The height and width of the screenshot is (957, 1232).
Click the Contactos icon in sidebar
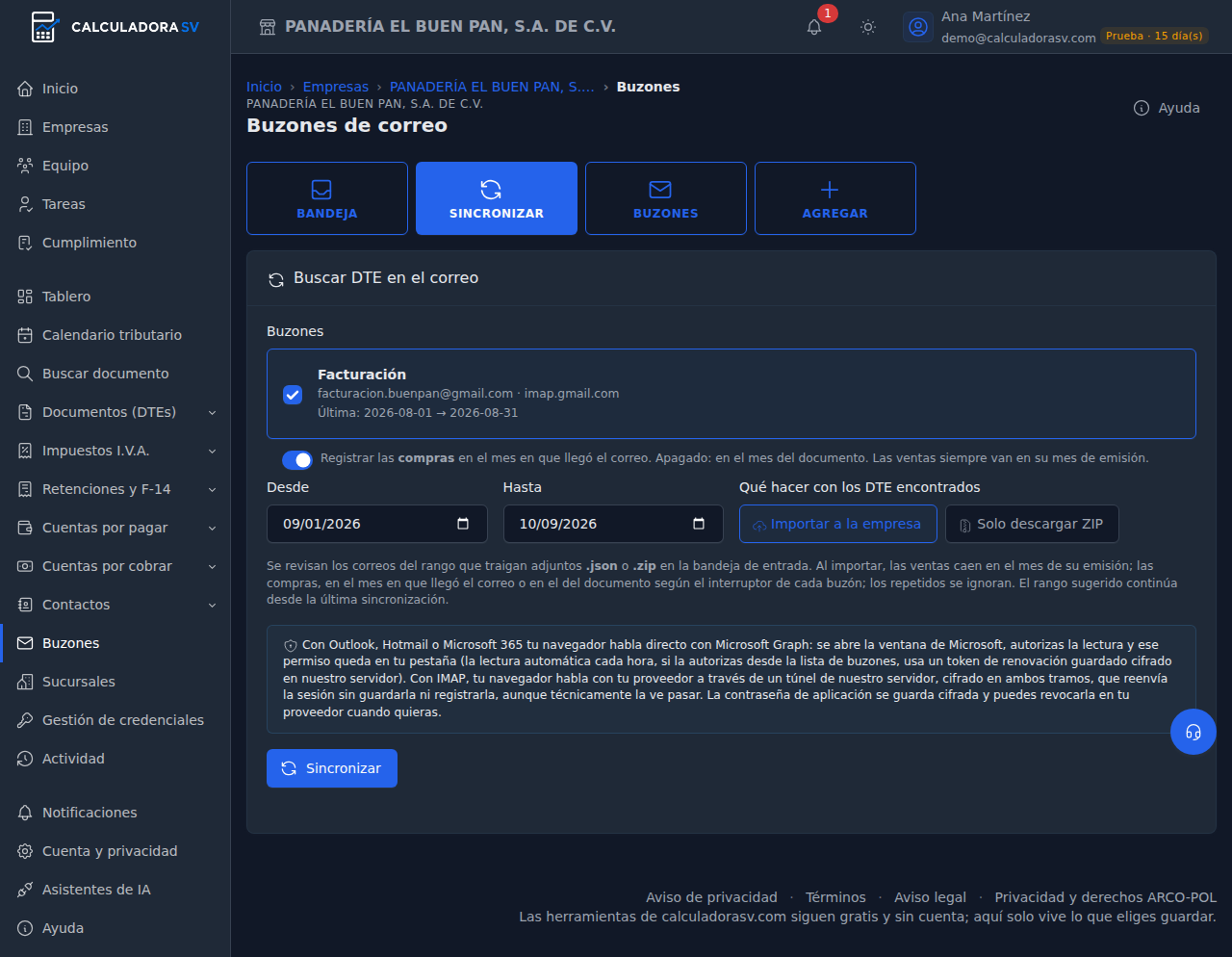(25, 605)
